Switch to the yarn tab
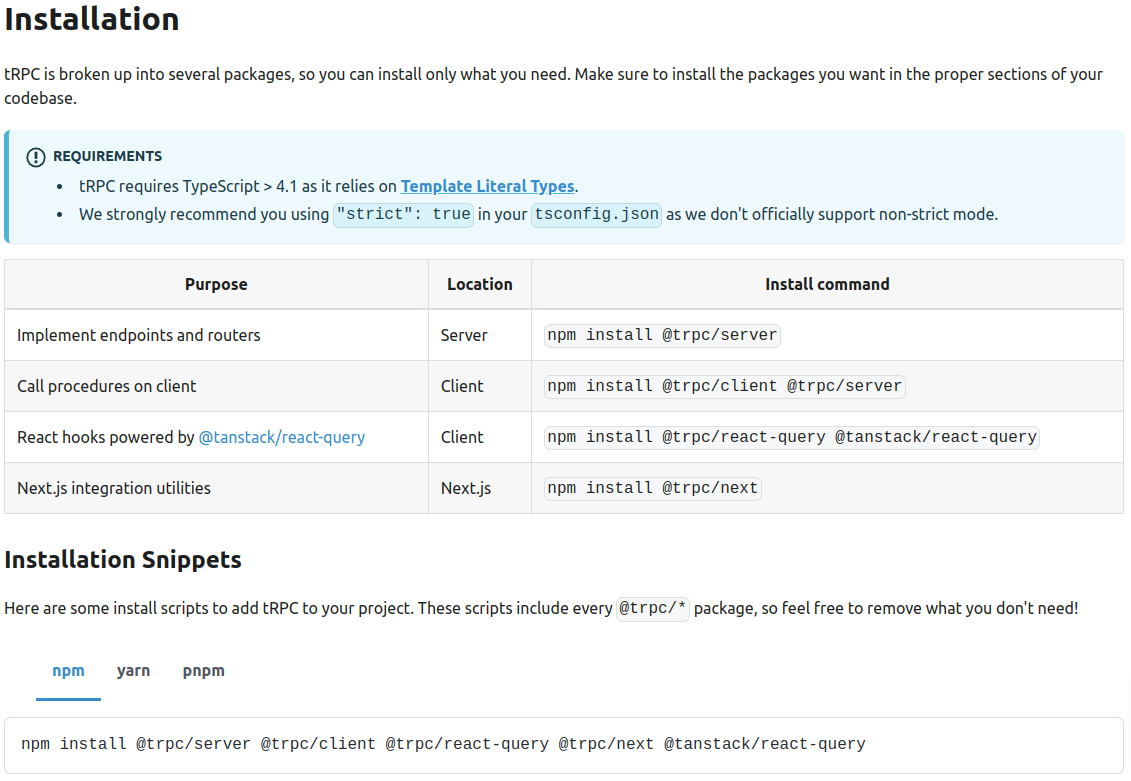The height and width of the screenshot is (781, 1131). tap(133, 671)
